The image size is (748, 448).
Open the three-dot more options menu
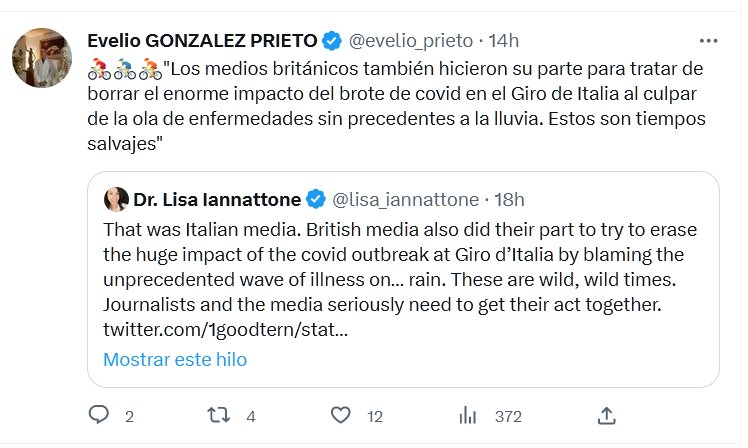708,41
